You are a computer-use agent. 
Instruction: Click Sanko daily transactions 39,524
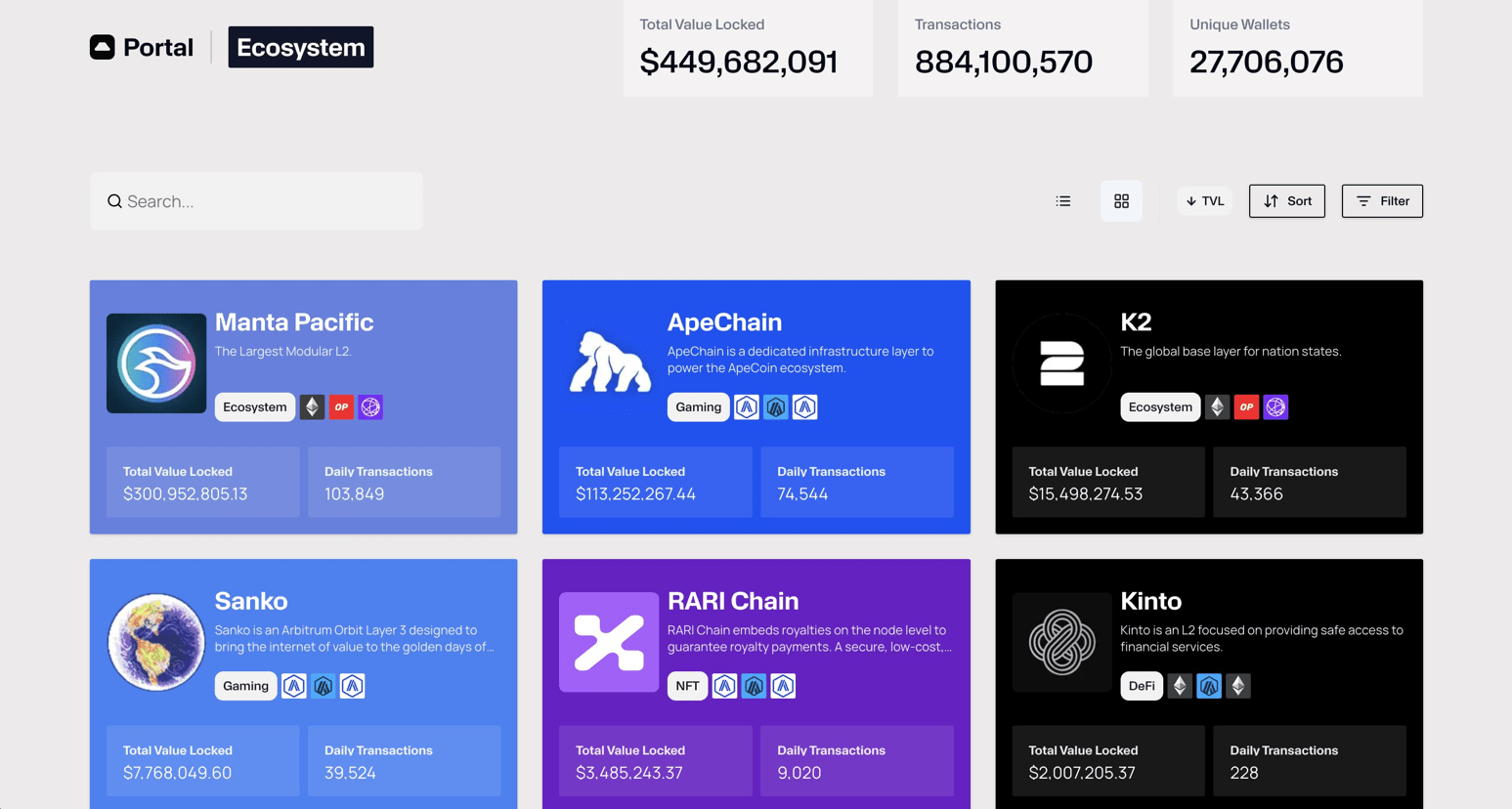pyautogui.click(x=350, y=773)
